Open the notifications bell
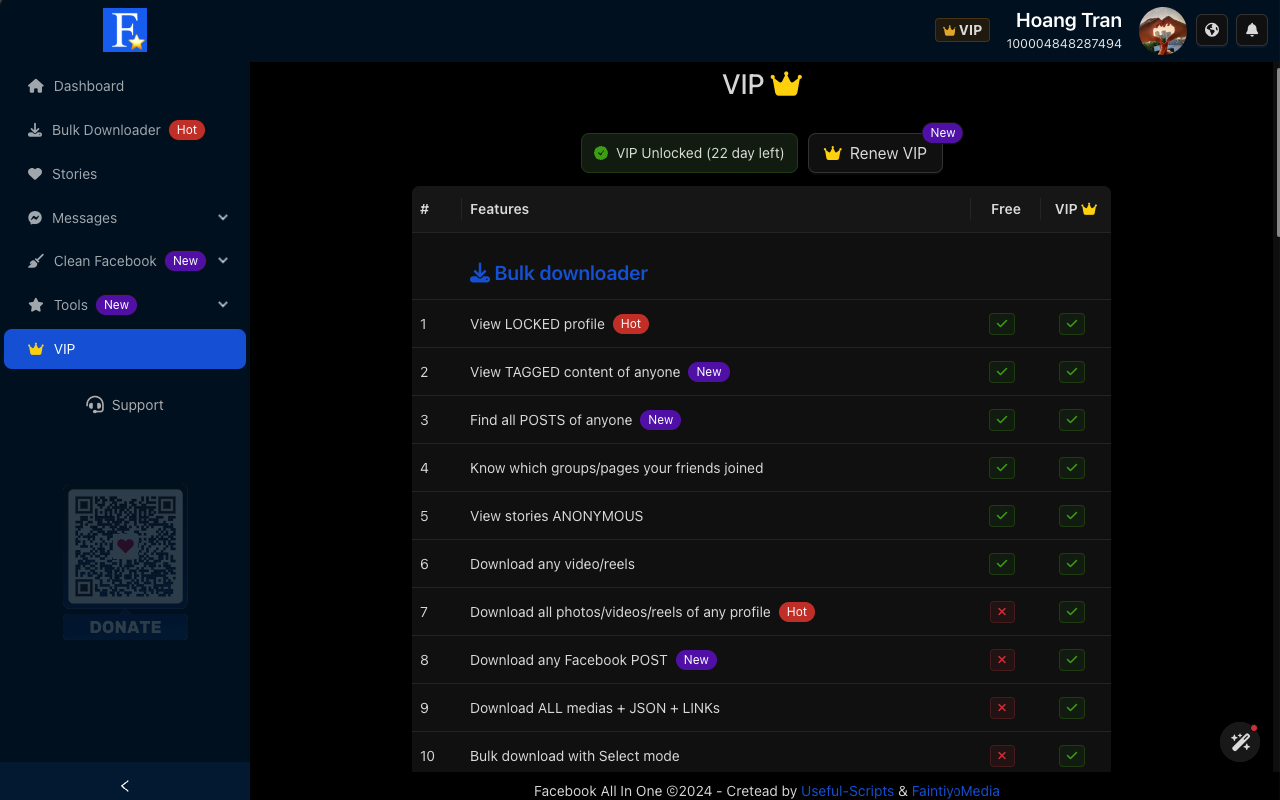Image resolution: width=1280 pixels, height=800 pixels. (x=1252, y=30)
